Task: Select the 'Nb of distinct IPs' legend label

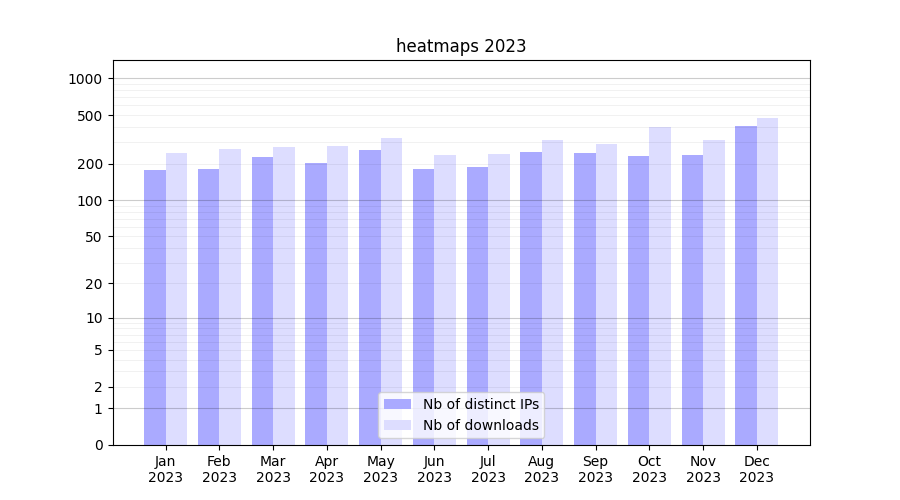Action: click(x=480, y=404)
